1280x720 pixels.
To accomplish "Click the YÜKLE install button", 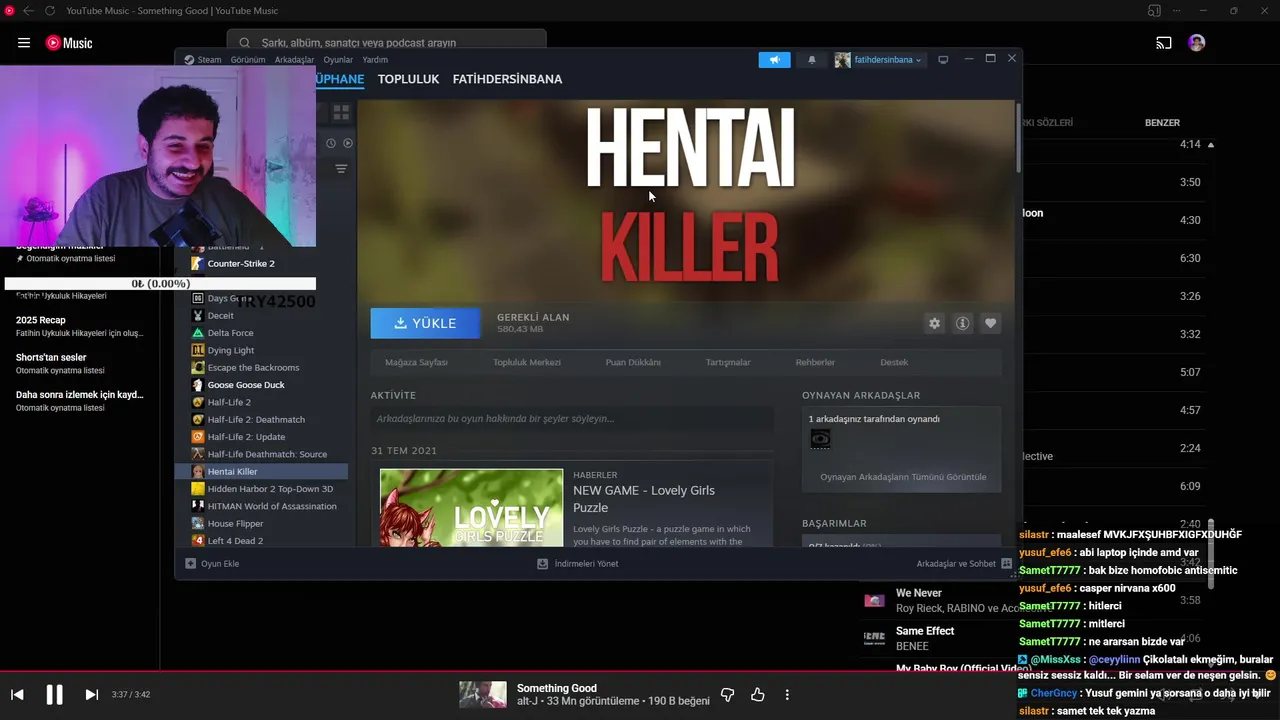I will [425, 323].
